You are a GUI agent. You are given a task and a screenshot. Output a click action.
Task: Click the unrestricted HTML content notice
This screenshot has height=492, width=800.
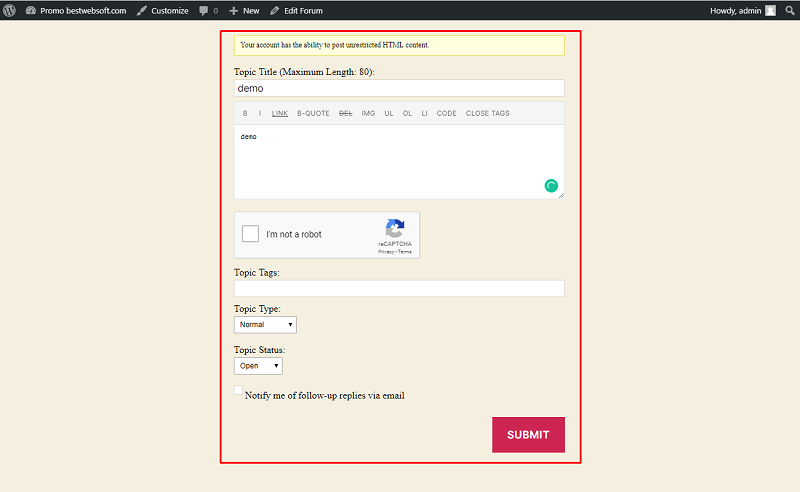pyautogui.click(x=399, y=45)
